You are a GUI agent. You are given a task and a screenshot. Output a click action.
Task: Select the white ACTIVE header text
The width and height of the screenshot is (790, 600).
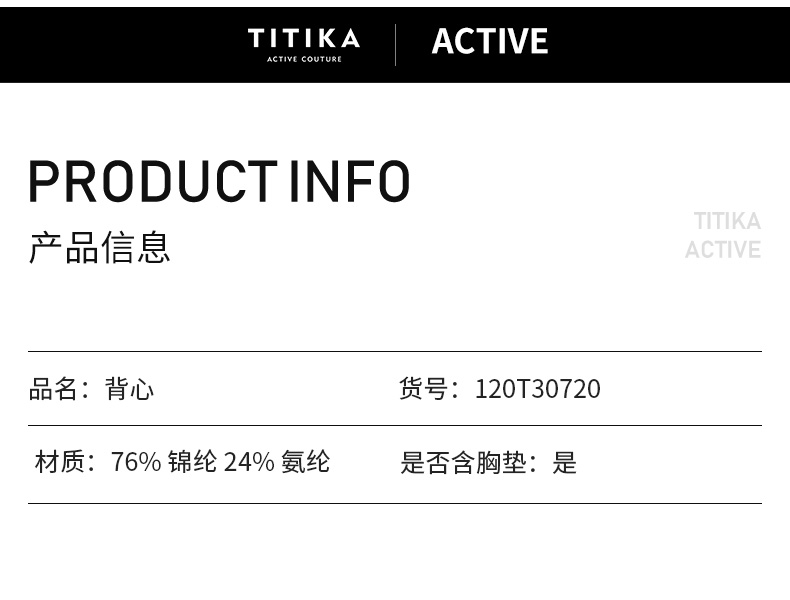489,42
